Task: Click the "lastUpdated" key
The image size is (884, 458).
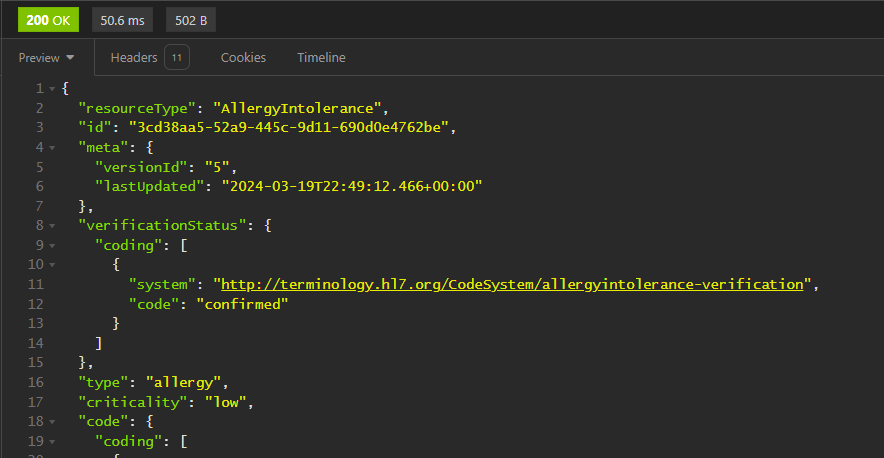Action: (150, 186)
